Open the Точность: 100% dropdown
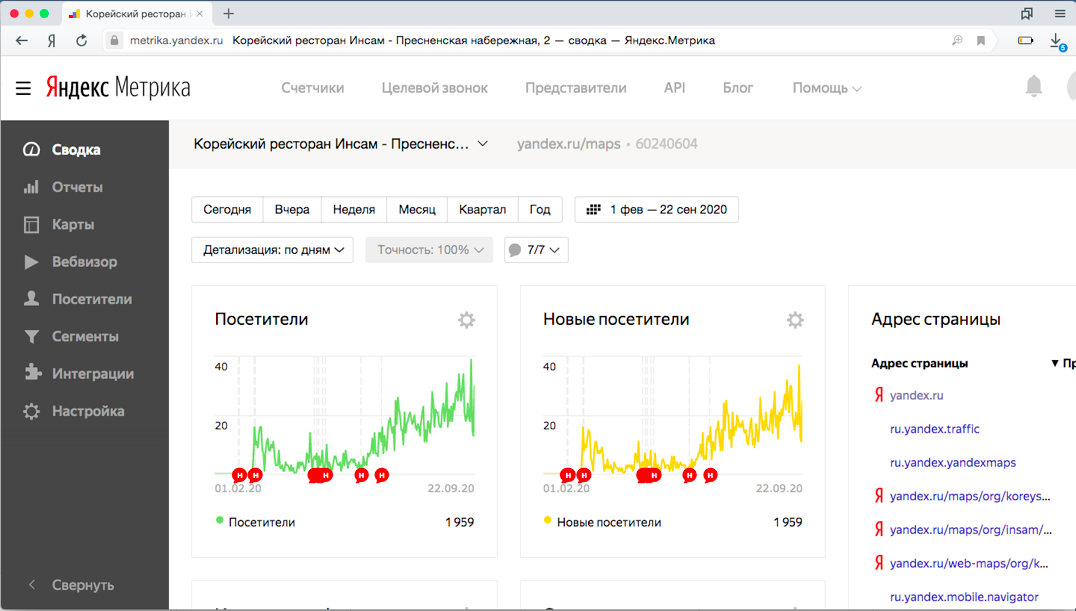This screenshot has width=1076, height=611. (x=429, y=250)
